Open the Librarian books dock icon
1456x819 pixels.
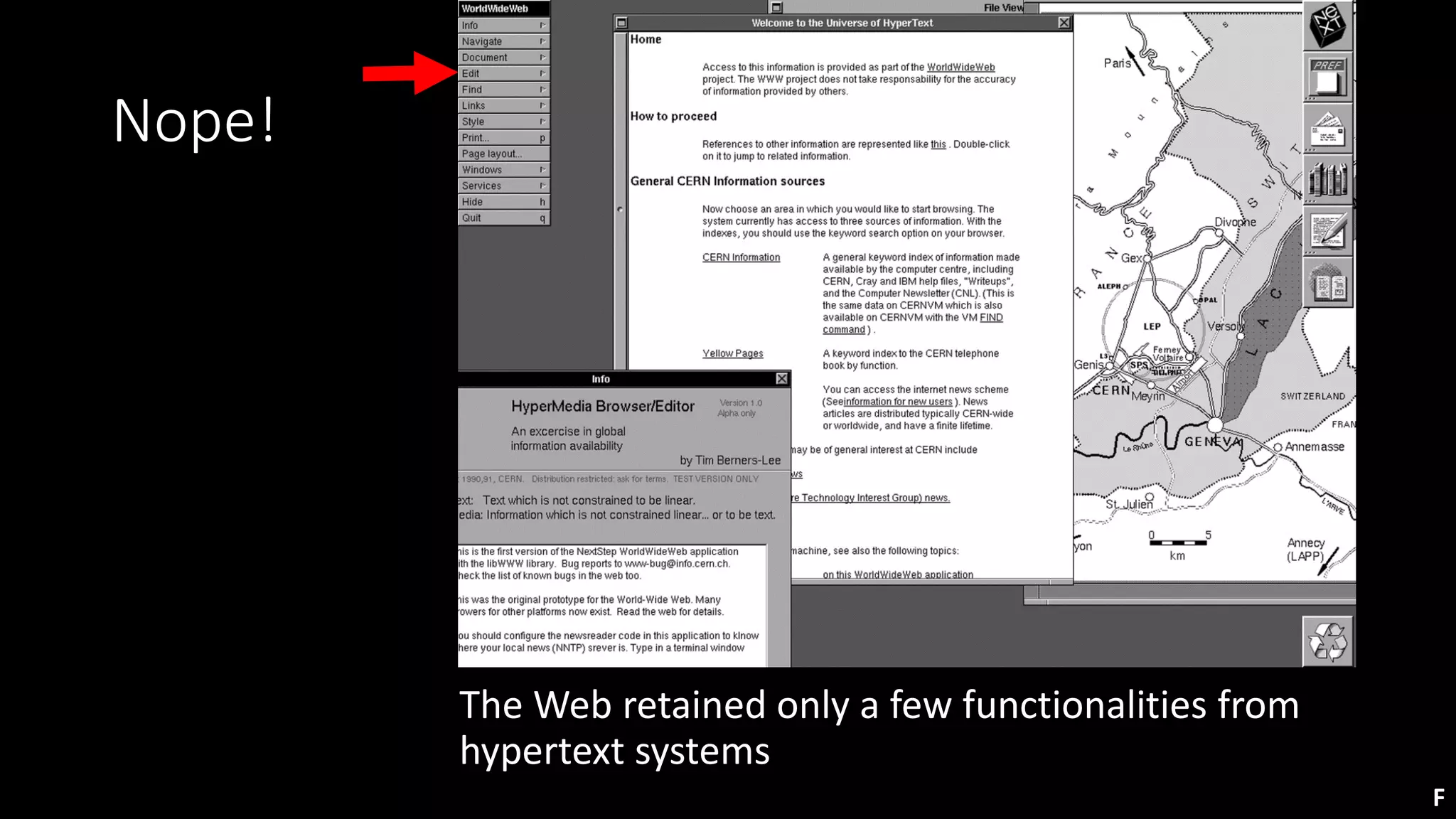point(1328,180)
